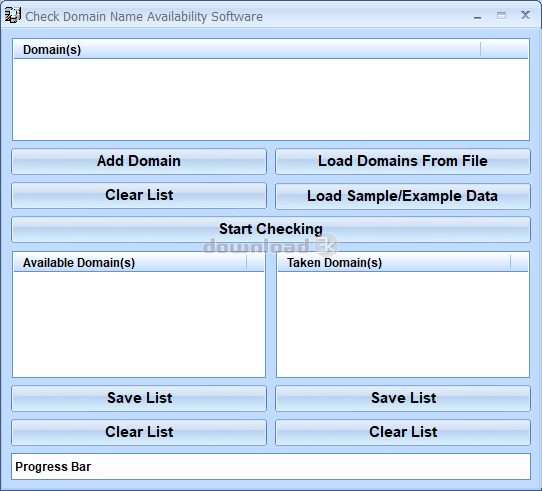Start Checking the domains
This screenshot has width=542, height=491.
tap(271, 229)
